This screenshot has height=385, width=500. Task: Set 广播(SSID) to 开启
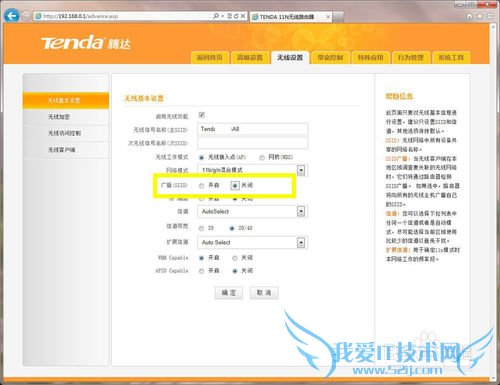pos(201,185)
